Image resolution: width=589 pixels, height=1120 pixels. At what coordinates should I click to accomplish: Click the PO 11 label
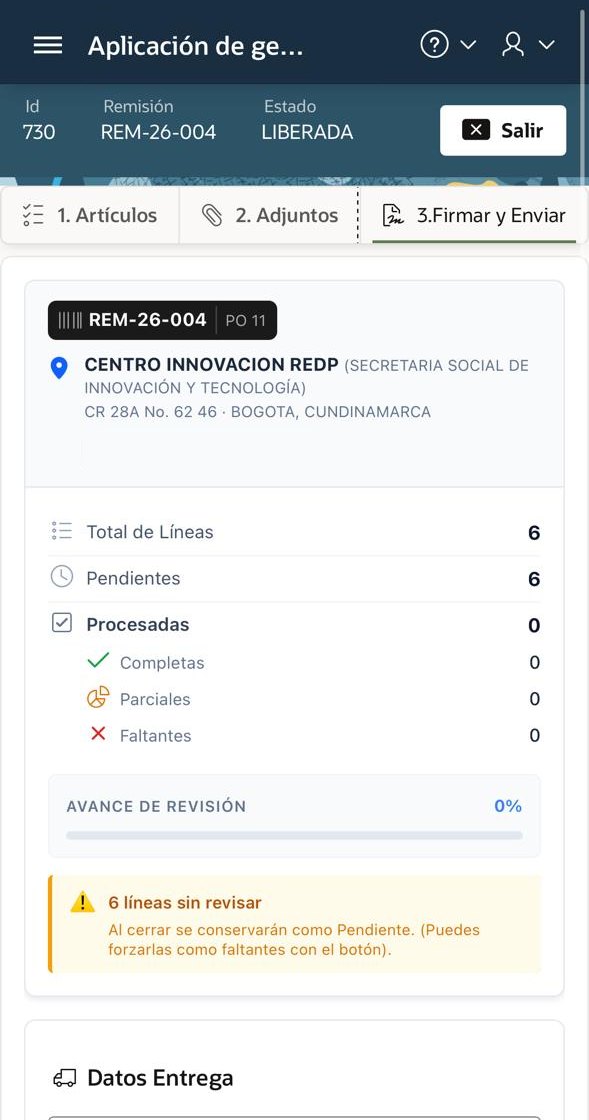[x=246, y=321]
